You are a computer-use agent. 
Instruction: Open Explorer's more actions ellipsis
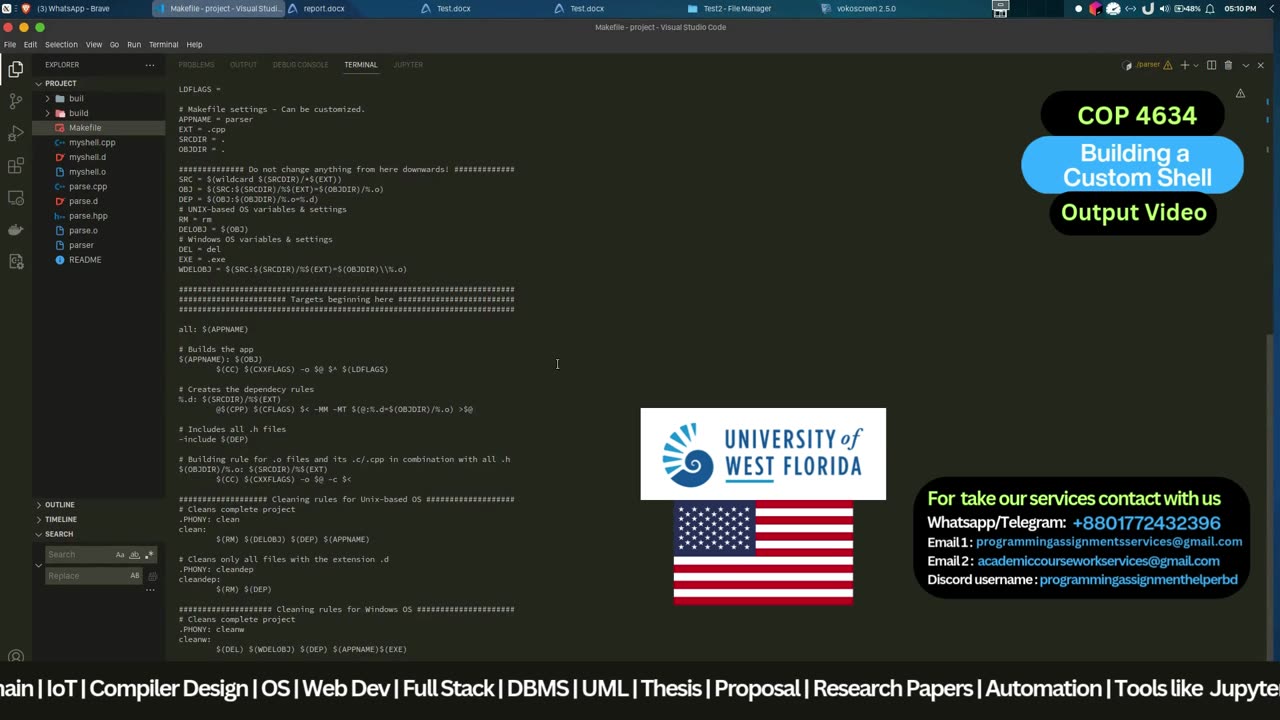tap(150, 65)
